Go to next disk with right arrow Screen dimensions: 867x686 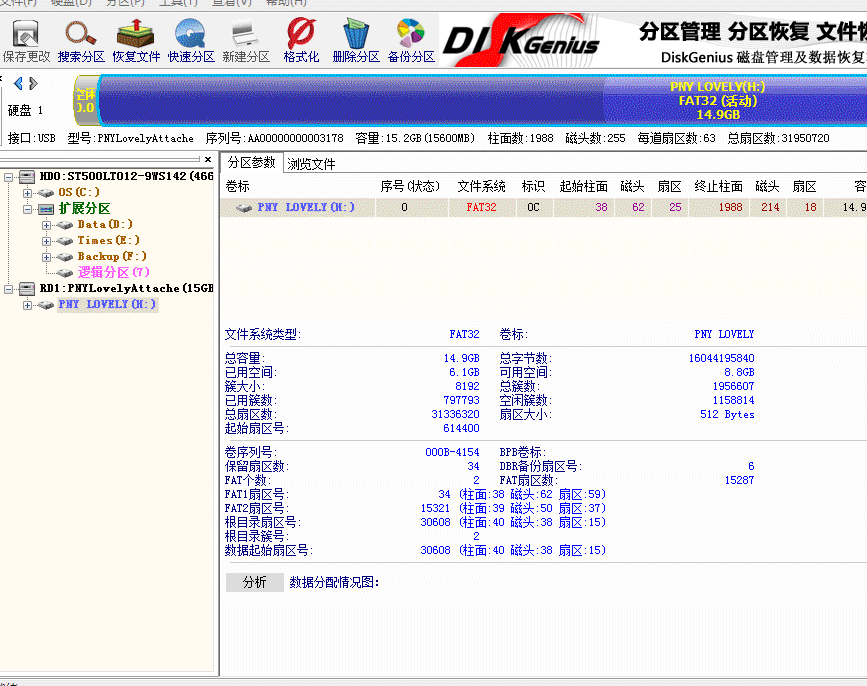click(34, 83)
